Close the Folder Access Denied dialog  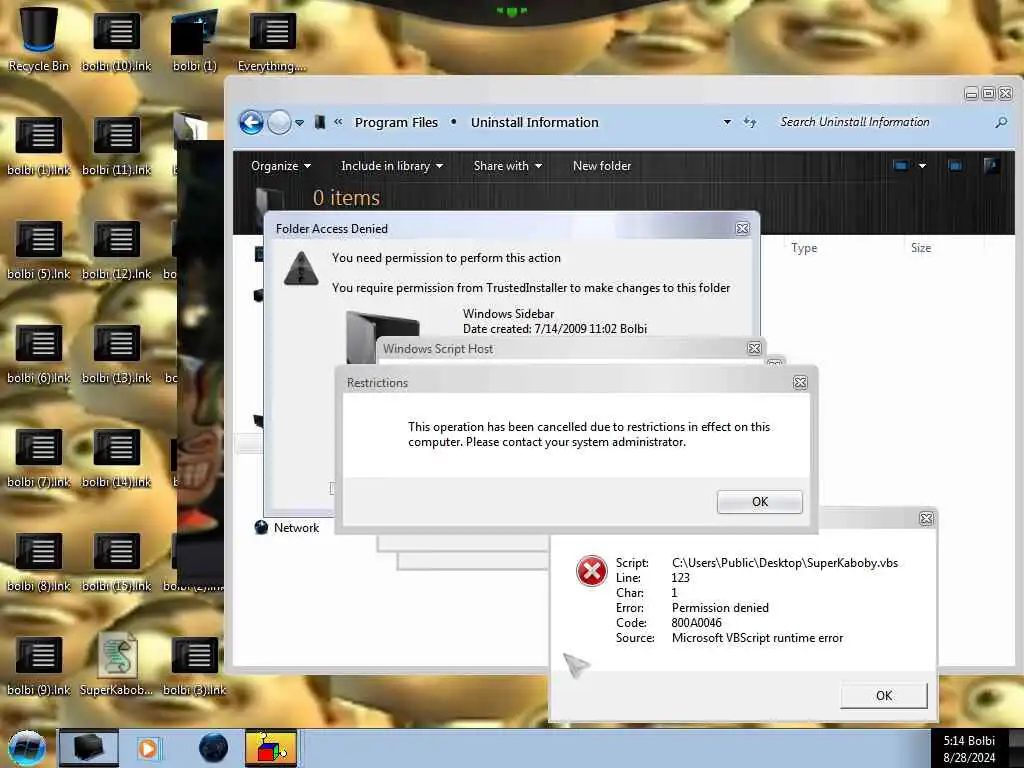point(743,229)
